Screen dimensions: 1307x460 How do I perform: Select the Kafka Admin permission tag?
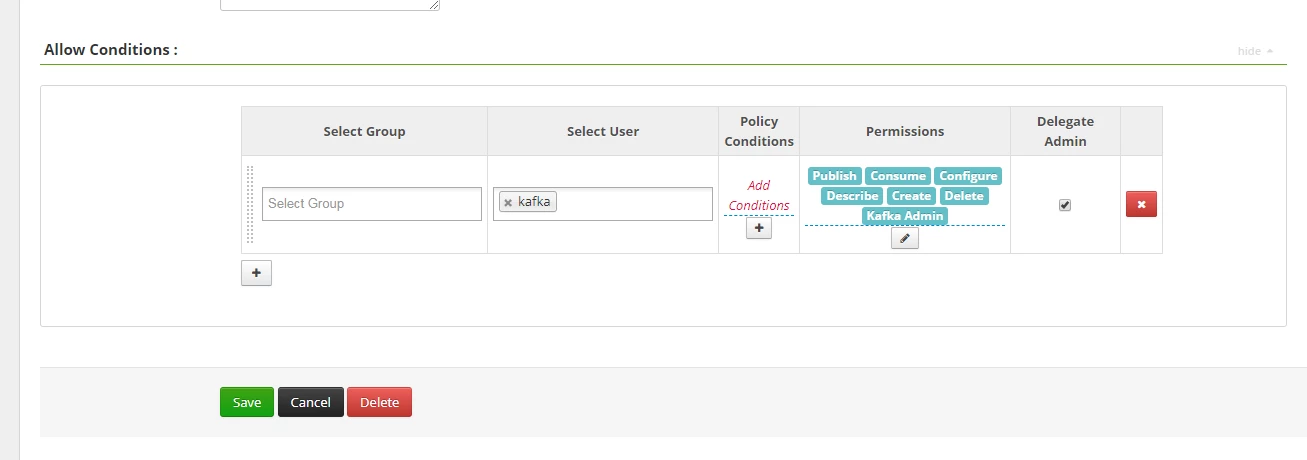click(x=905, y=216)
